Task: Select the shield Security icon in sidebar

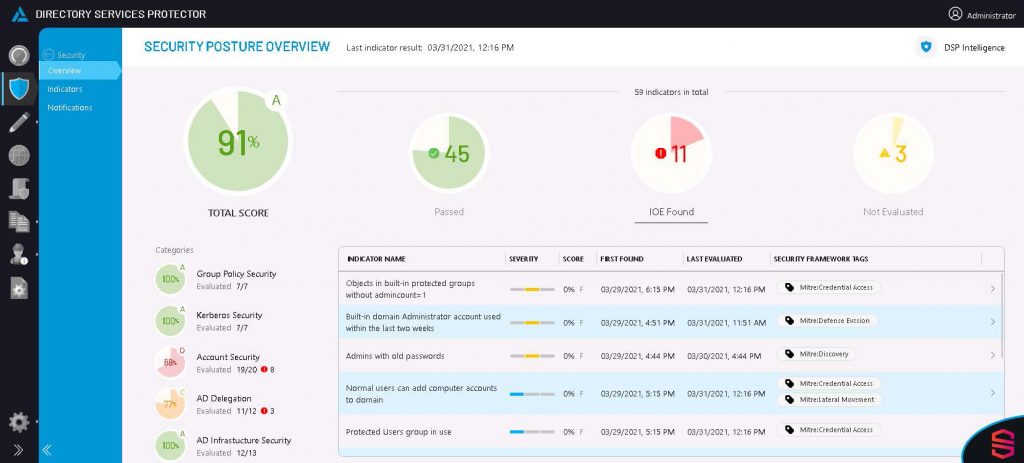Action: pyautogui.click(x=19, y=88)
